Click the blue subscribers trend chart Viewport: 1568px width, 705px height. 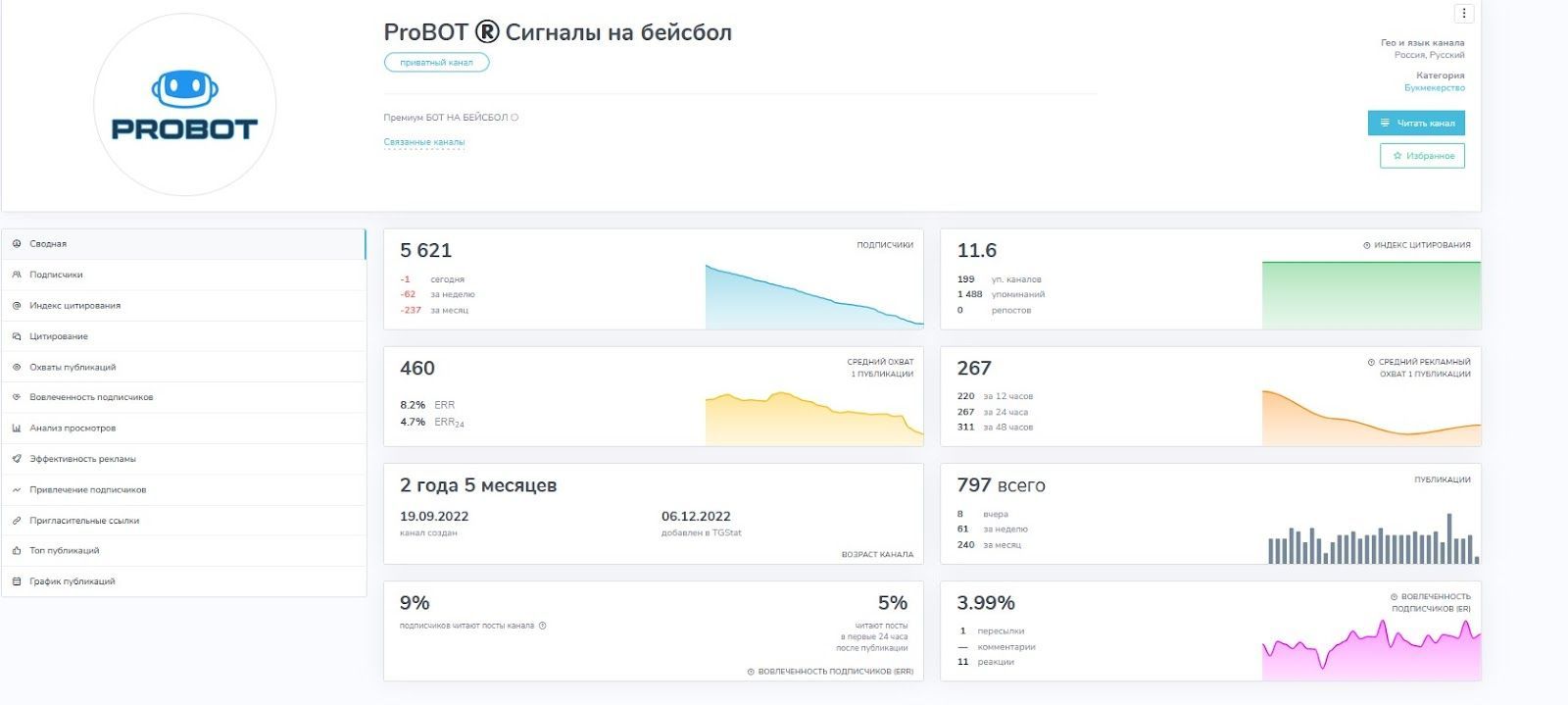813,297
